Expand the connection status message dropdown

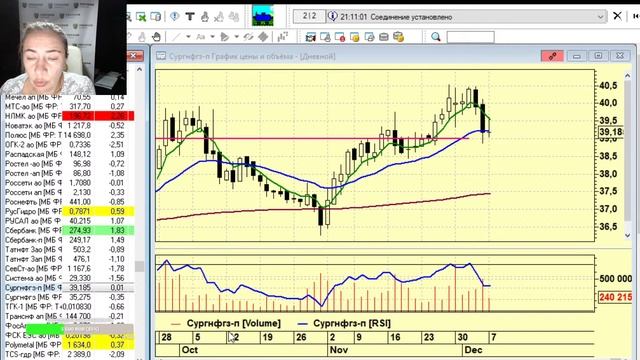(x=600, y=17)
